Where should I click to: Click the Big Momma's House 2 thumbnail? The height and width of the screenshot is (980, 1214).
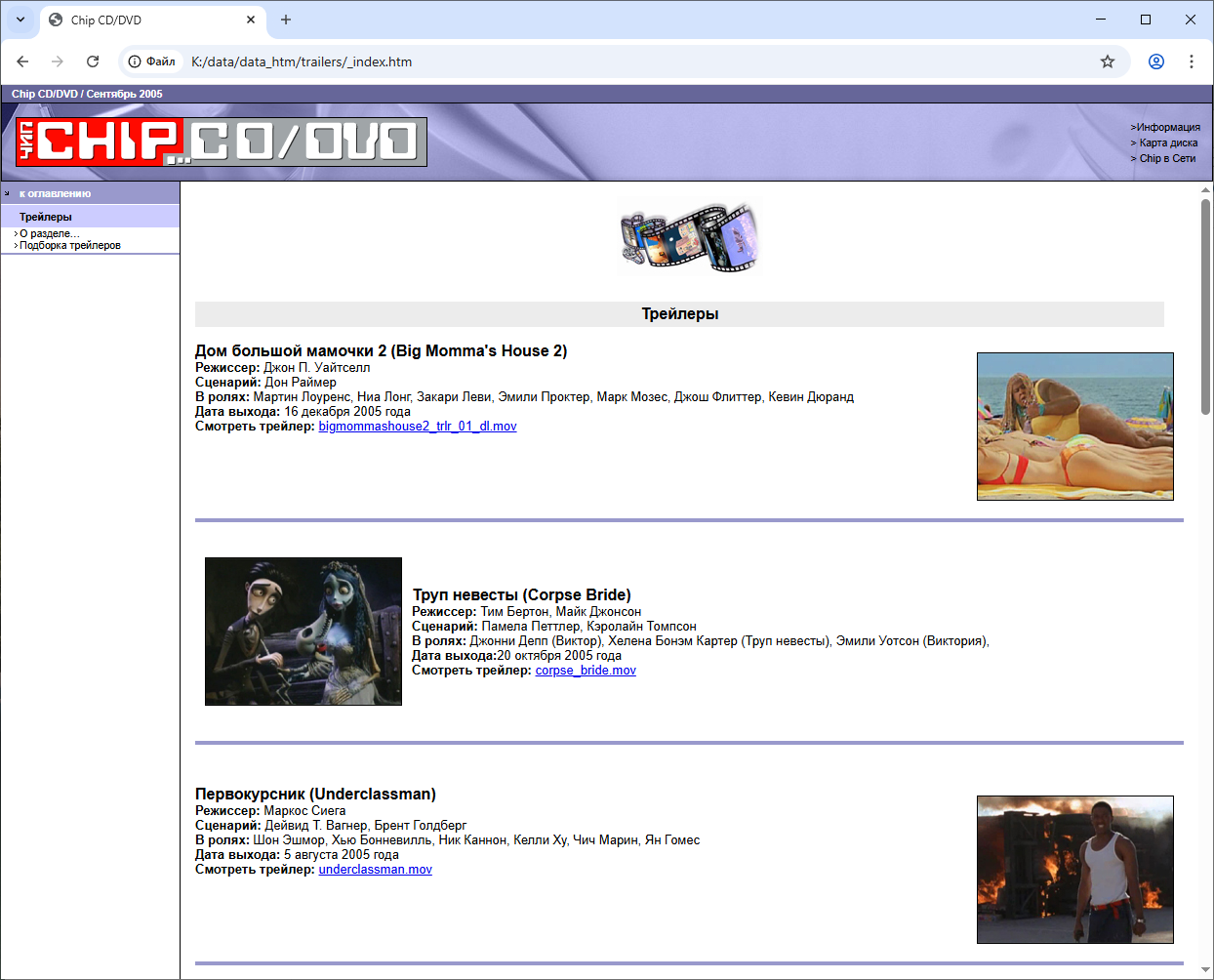point(1075,427)
